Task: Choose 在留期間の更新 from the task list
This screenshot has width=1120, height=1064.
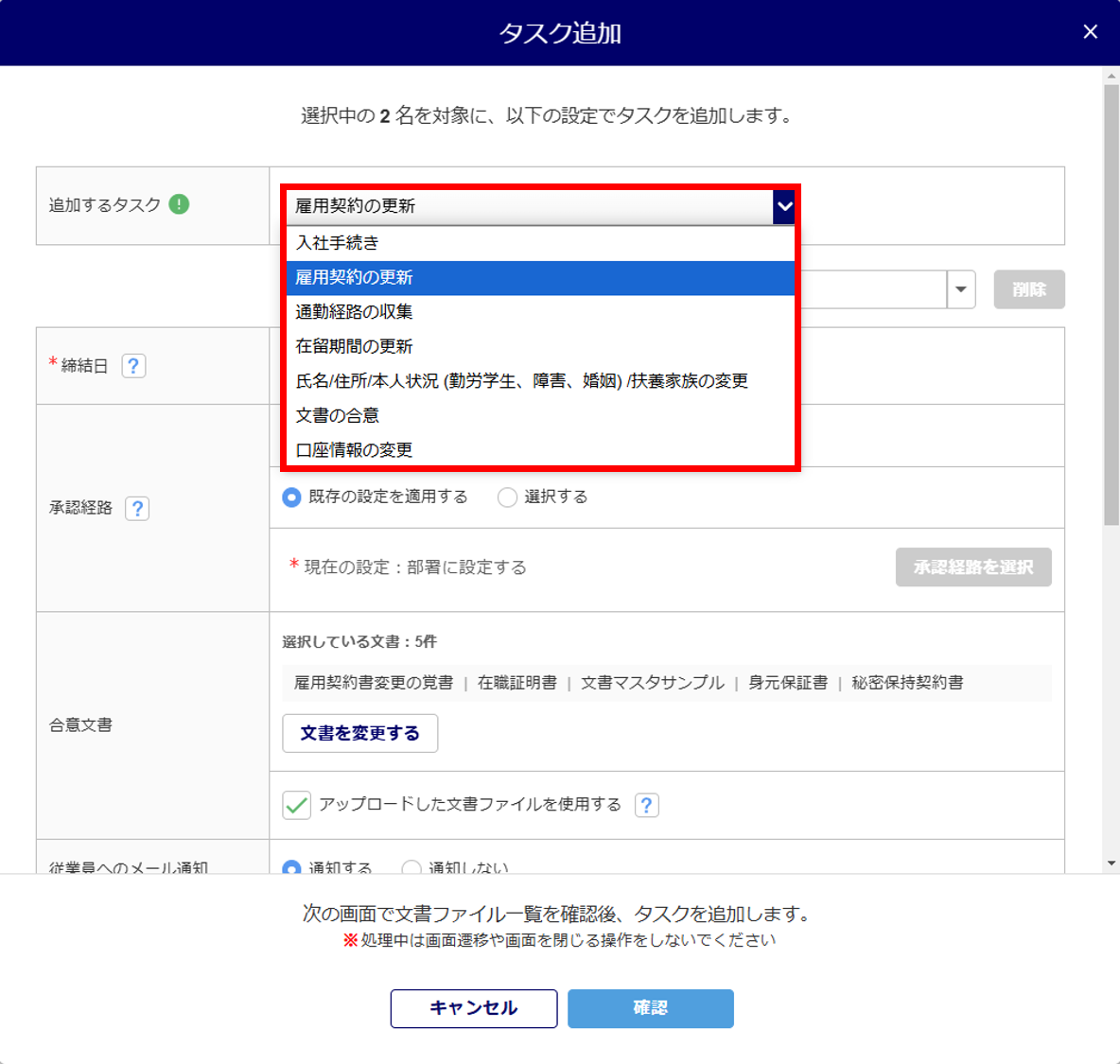Action: click(541, 346)
